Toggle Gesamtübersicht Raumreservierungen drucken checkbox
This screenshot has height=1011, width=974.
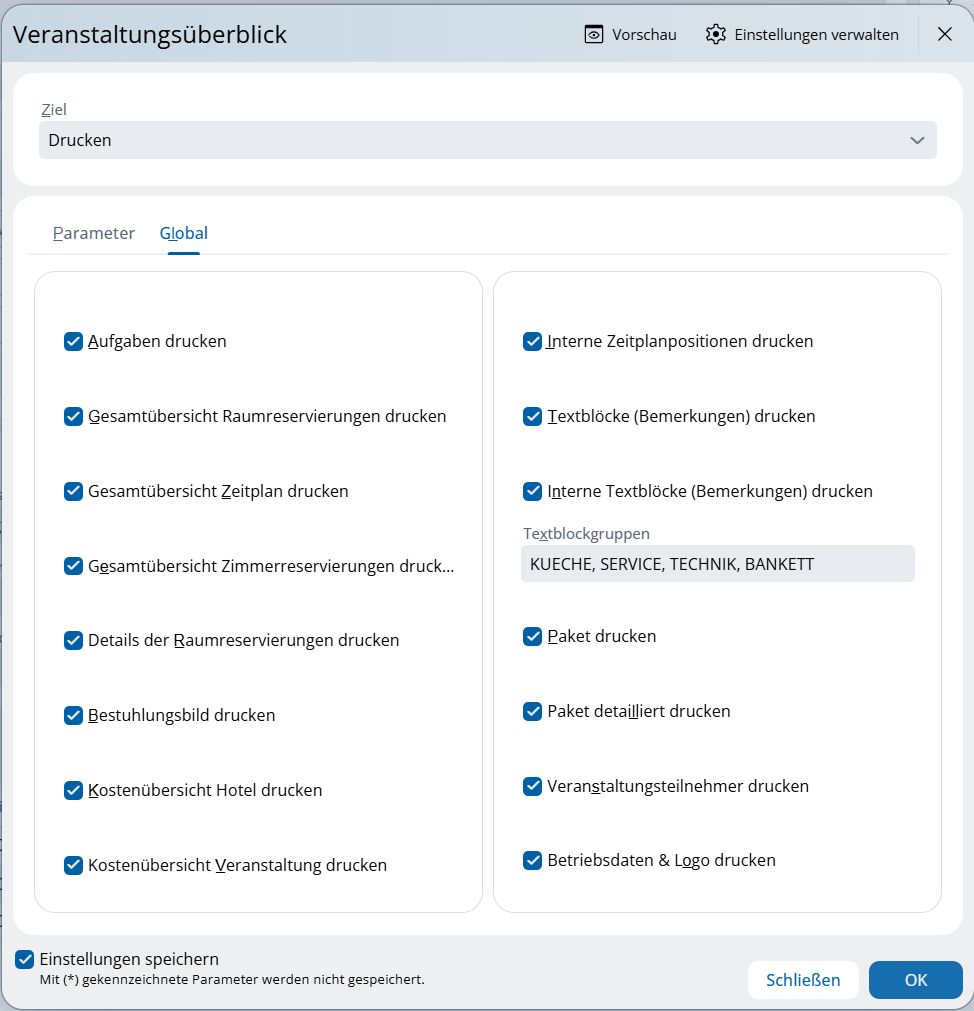click(73, 416)
